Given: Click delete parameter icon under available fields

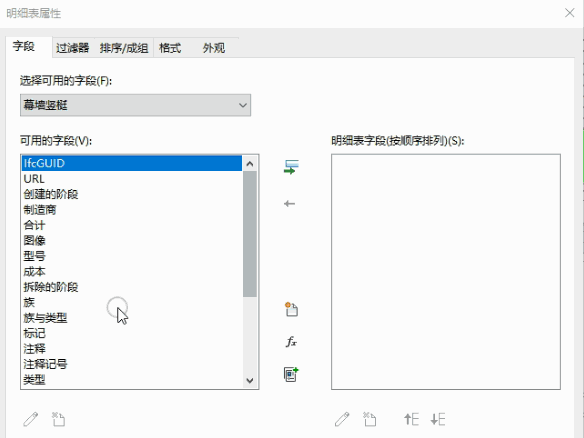Looking at the screenshot, I should click(x=58, y=419).
